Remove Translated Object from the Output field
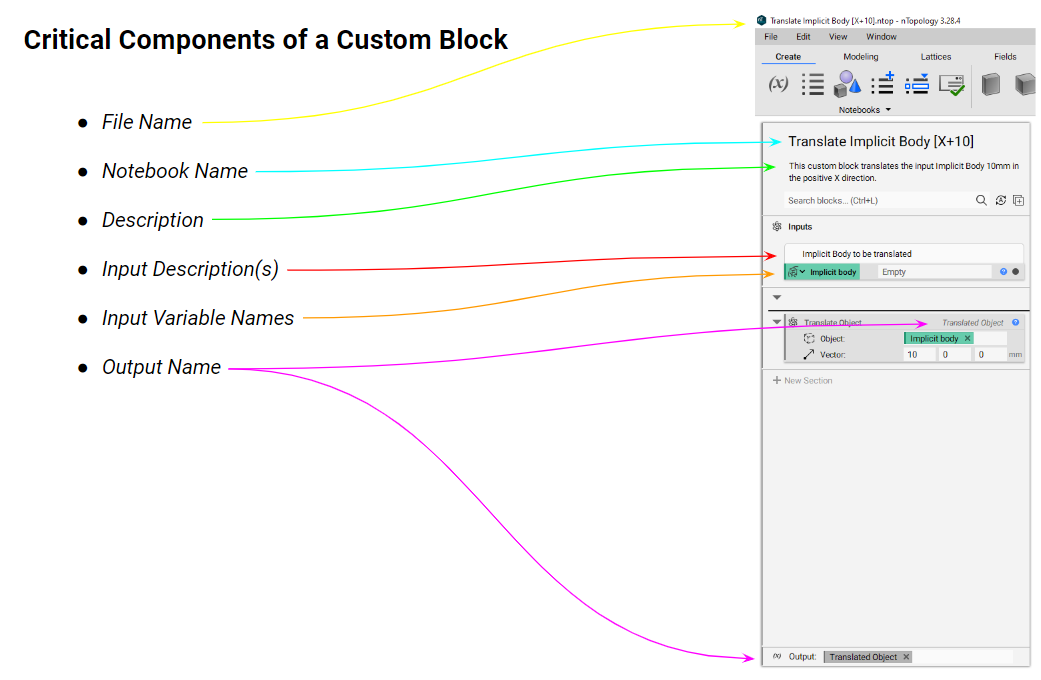 tap(906, 657)
